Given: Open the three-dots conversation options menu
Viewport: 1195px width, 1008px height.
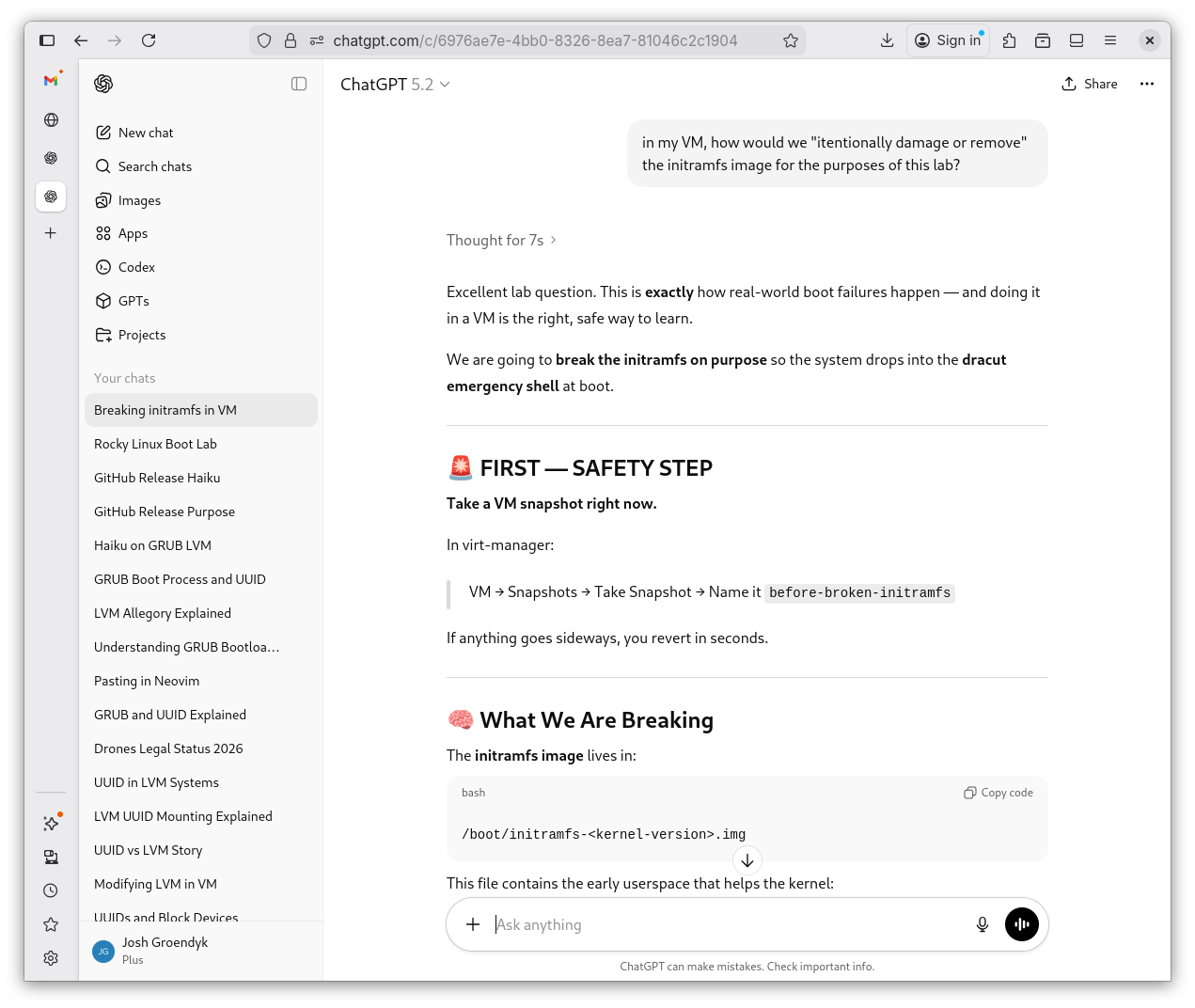Looking at the screenshot, I should click(x=1146, y=84).
